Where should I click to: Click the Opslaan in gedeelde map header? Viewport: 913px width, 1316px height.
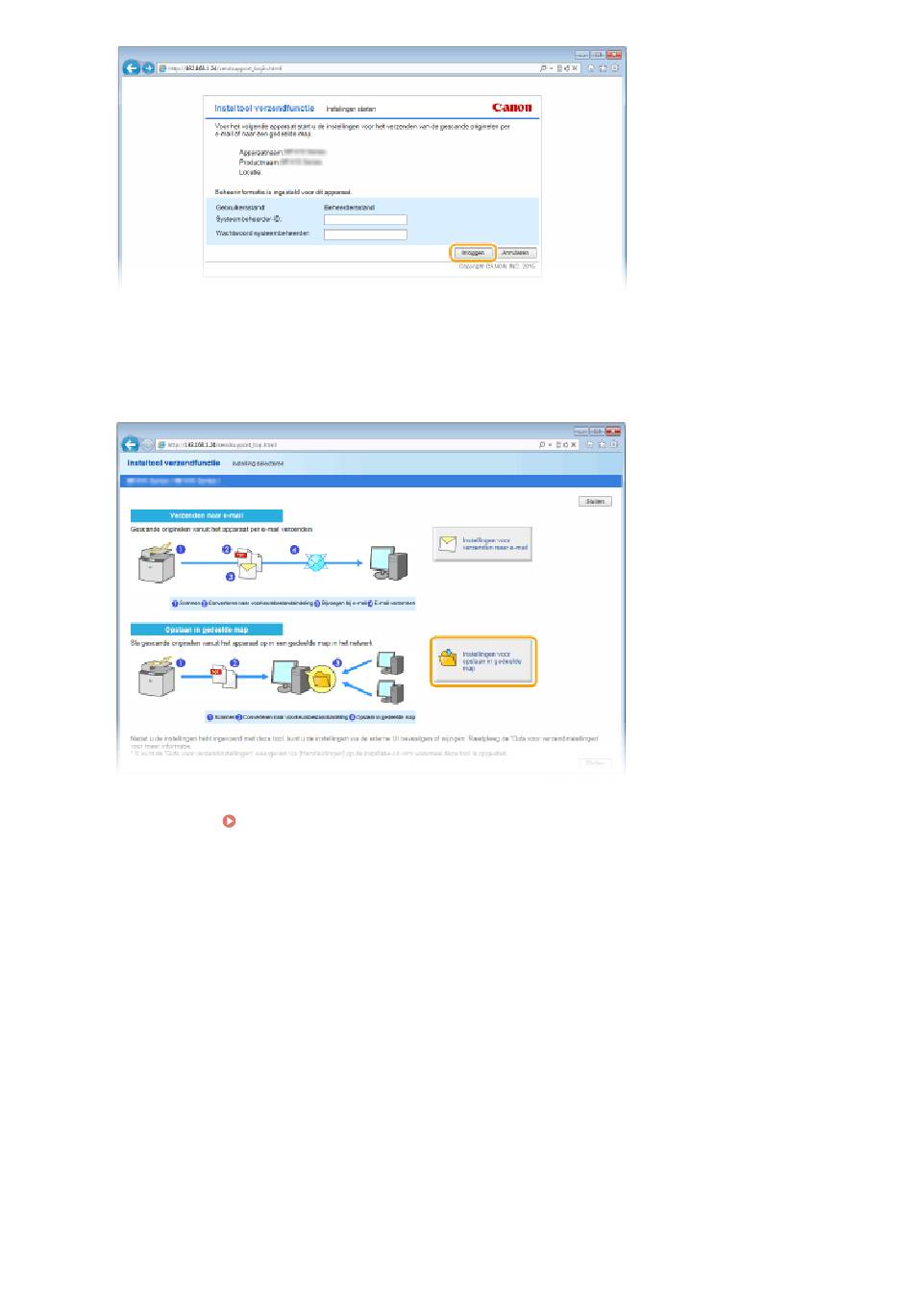tap(207, 630)
